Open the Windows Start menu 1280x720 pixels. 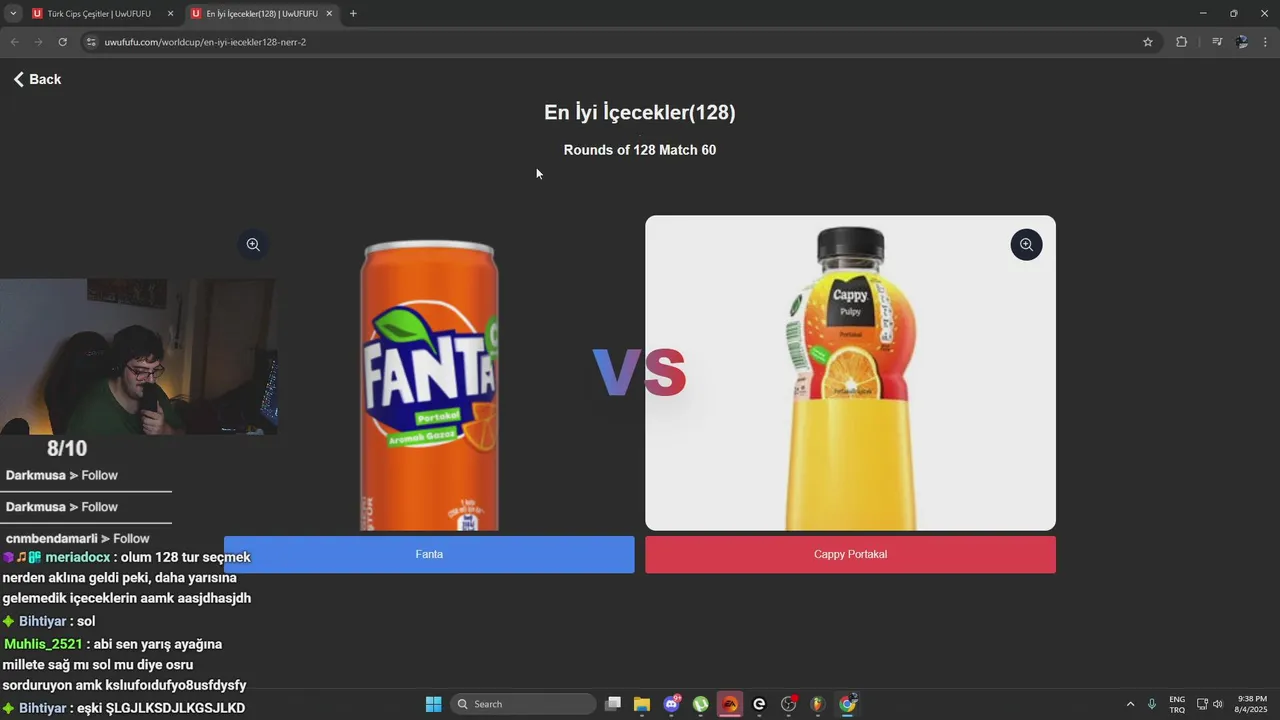pyautogui.click(x=433, y=704)
